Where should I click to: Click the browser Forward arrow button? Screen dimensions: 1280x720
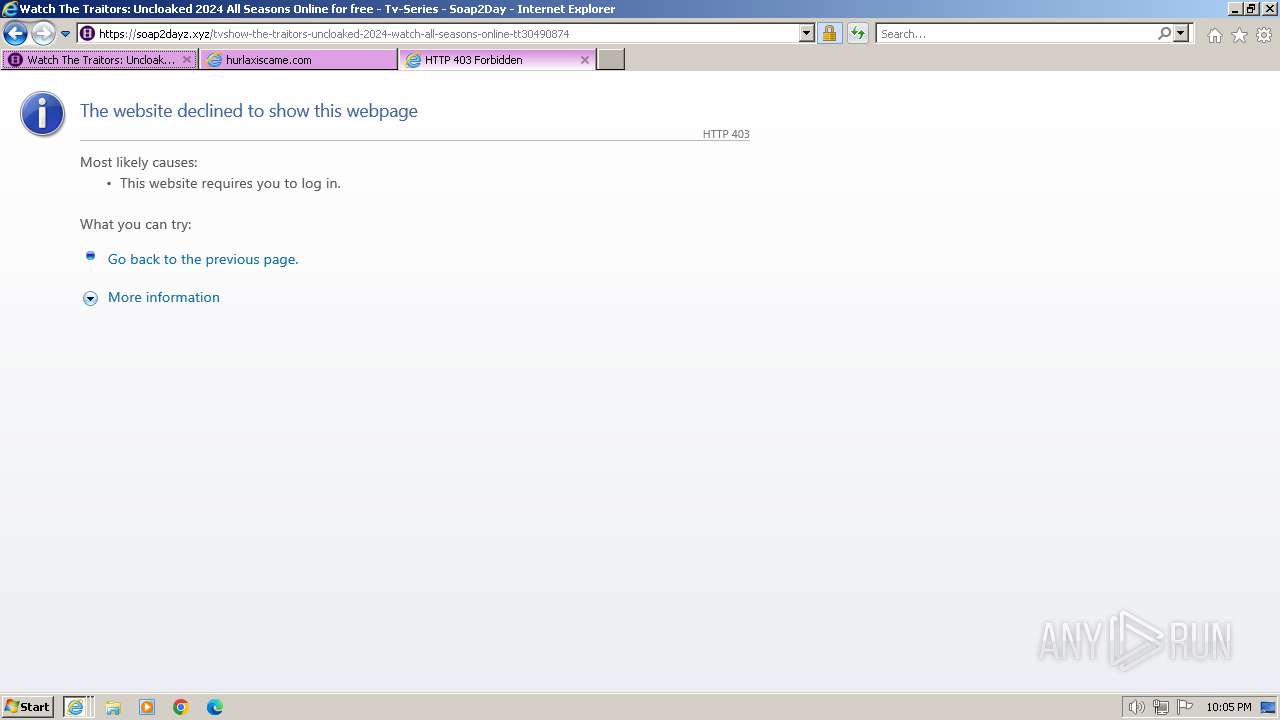click(x=43, y=34)
